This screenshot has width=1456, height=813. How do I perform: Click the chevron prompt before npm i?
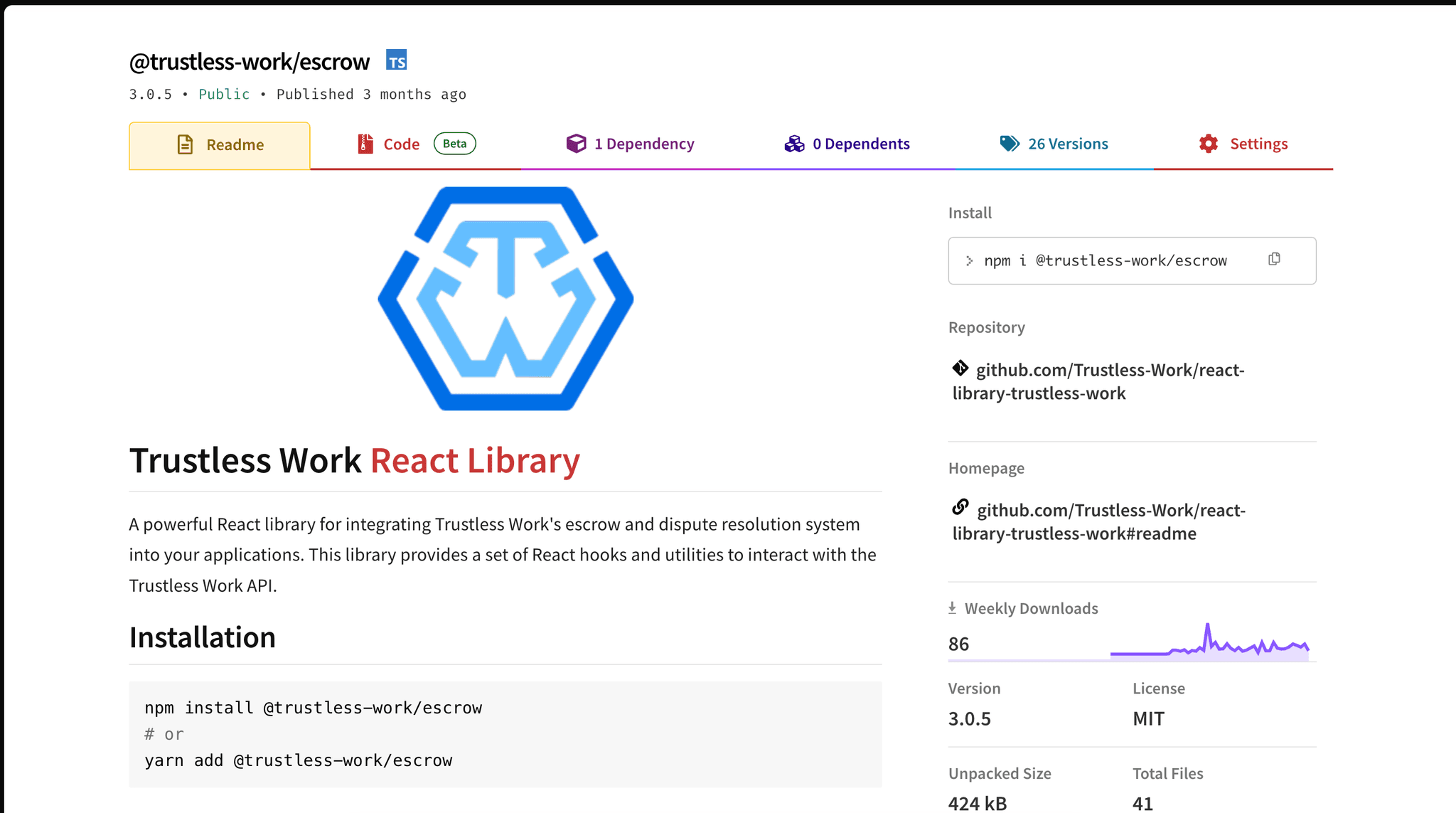tap(969, 261)
